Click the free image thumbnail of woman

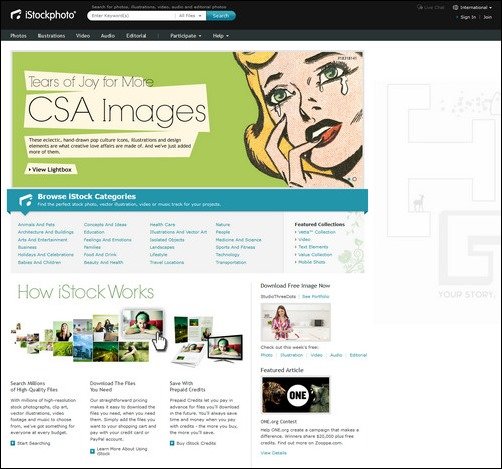[x=295, y=322]
